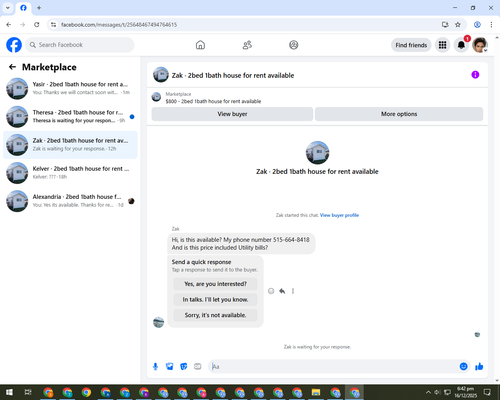
Task: Open the Menu grid icon
Action: point(442,45)
